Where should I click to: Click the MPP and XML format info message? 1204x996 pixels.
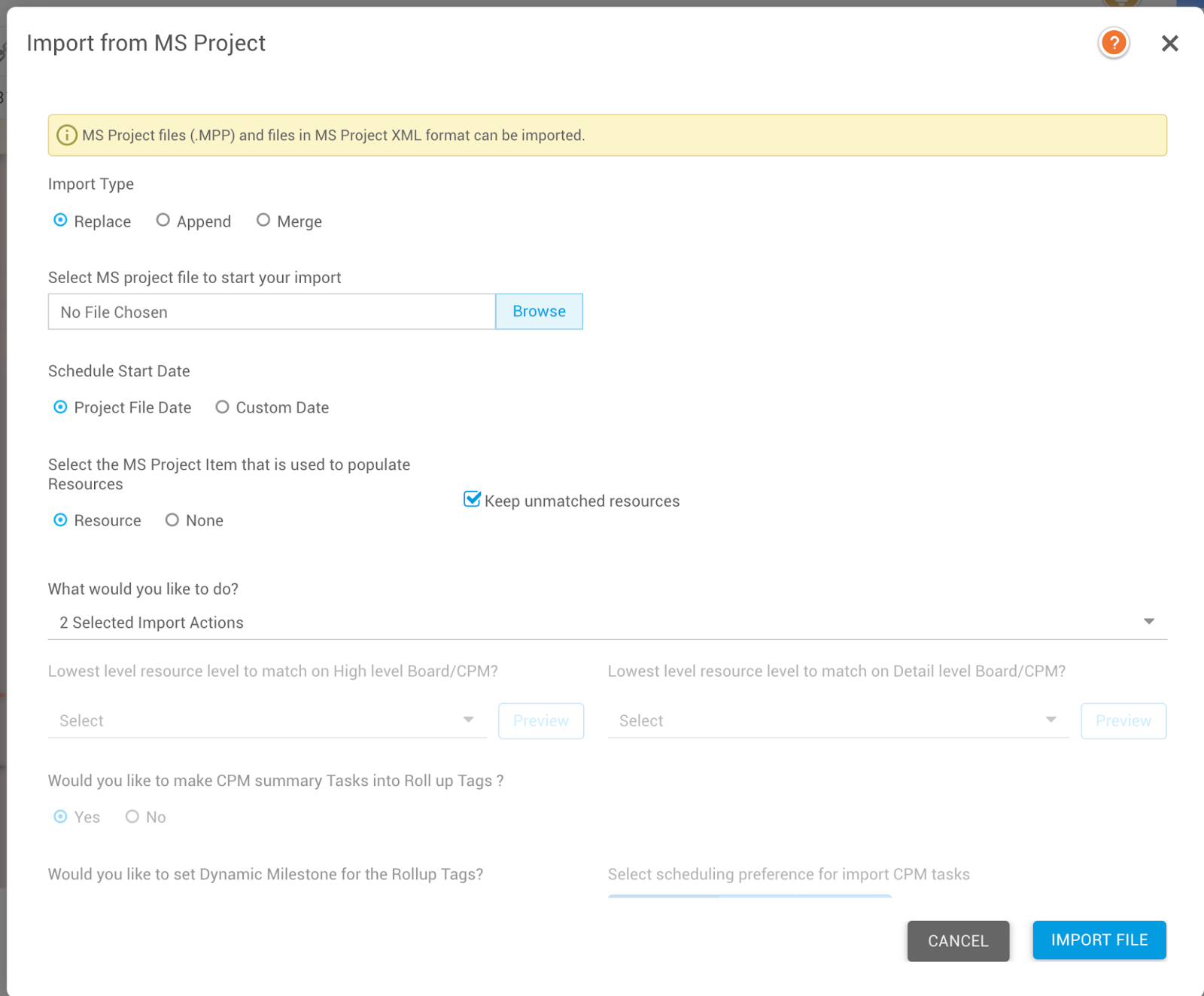point(333,136)
